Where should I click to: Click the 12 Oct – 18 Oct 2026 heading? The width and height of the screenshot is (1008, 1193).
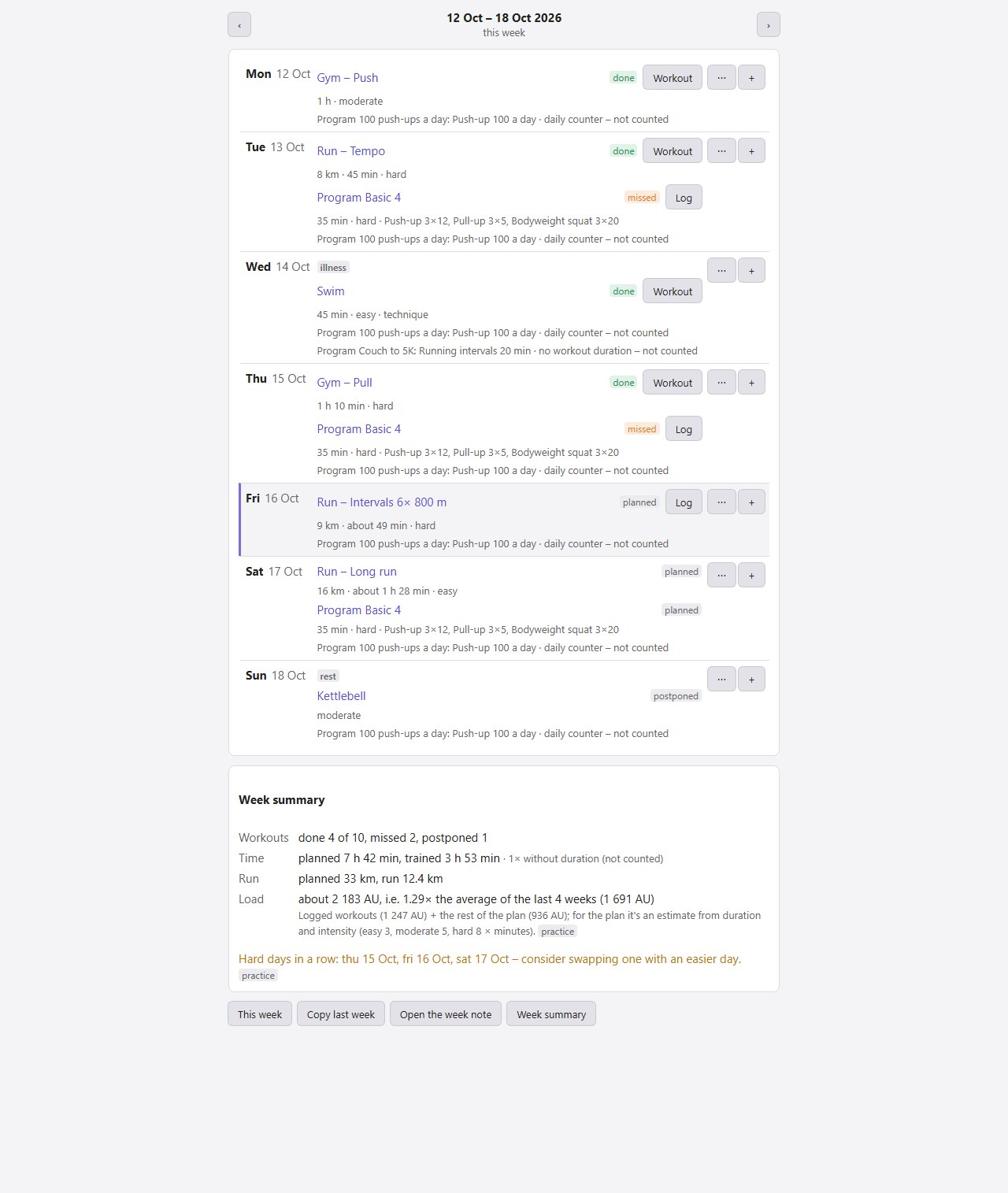tap(504, 17)
